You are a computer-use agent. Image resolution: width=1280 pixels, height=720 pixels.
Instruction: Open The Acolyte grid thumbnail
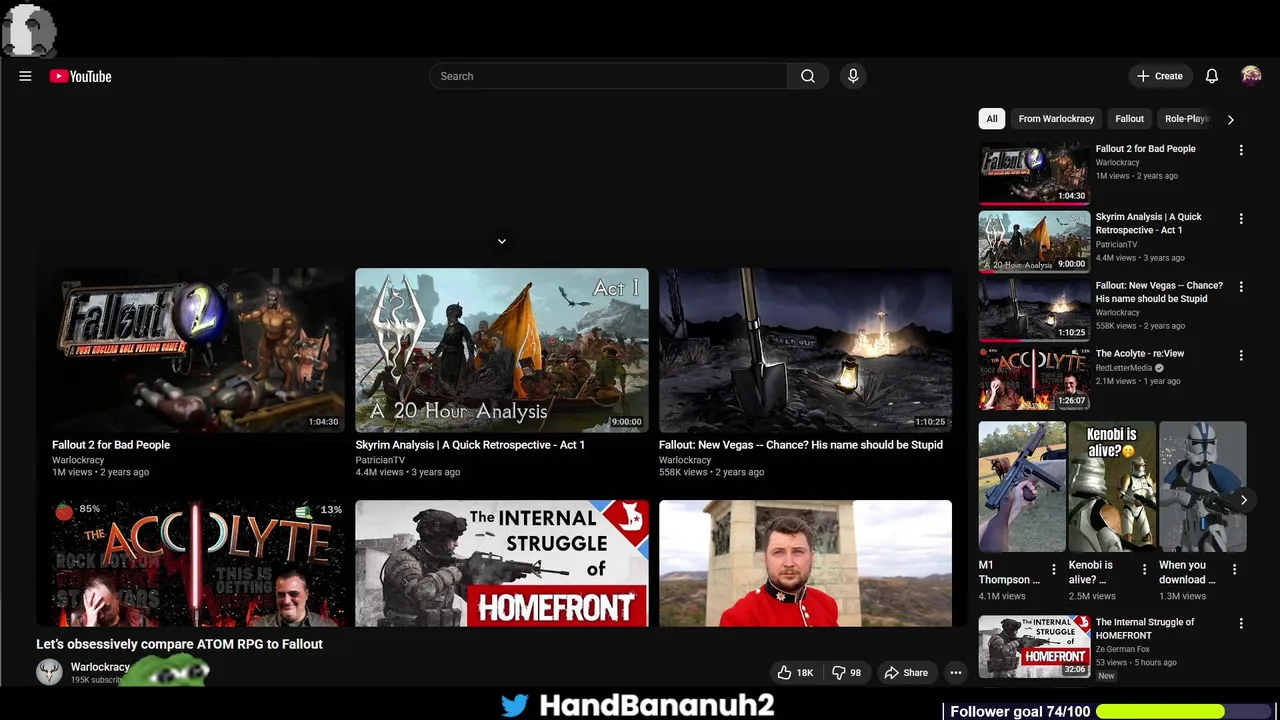click(198, 563)
